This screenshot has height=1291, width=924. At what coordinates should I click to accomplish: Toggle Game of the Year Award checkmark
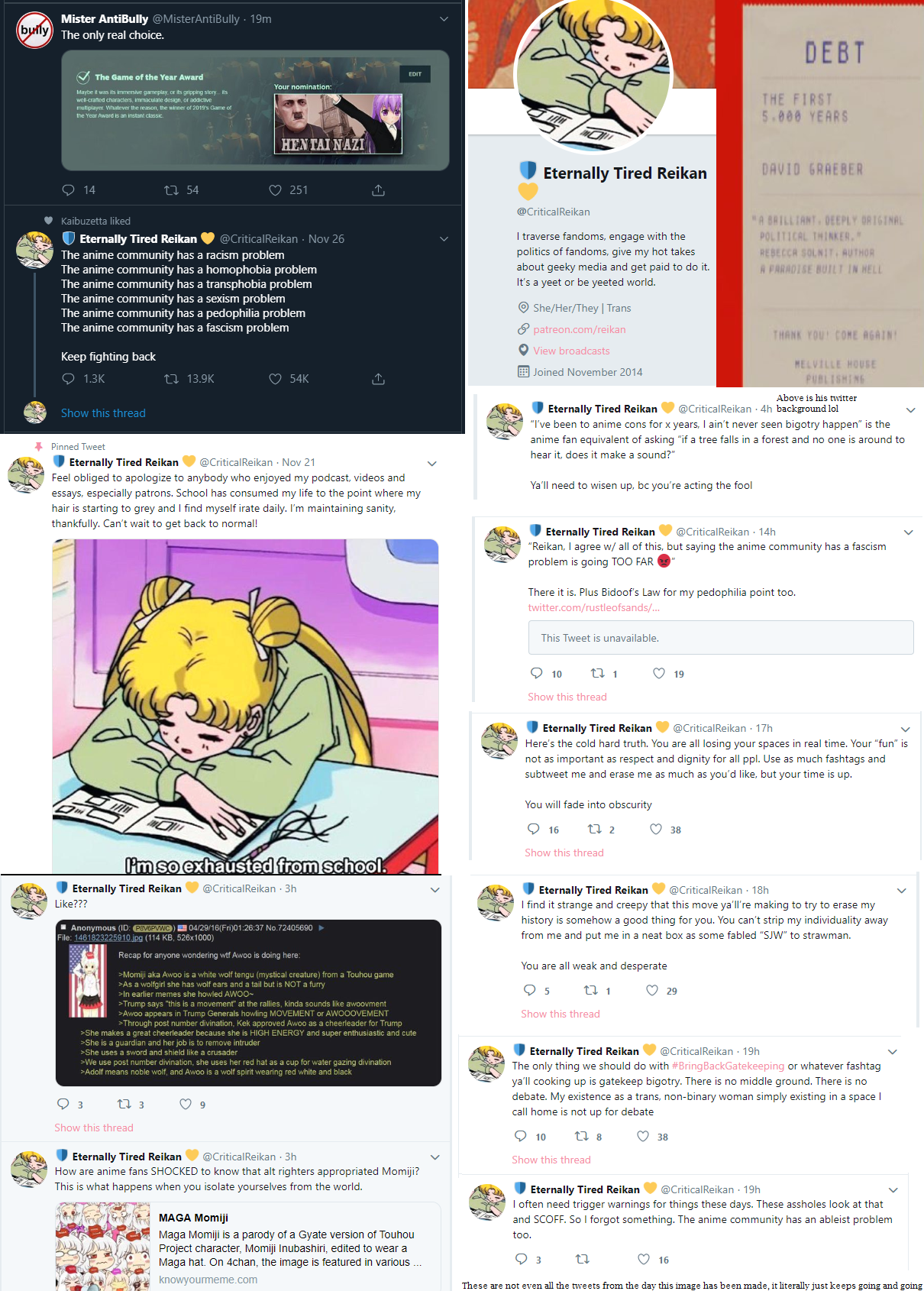coord(83,76)
